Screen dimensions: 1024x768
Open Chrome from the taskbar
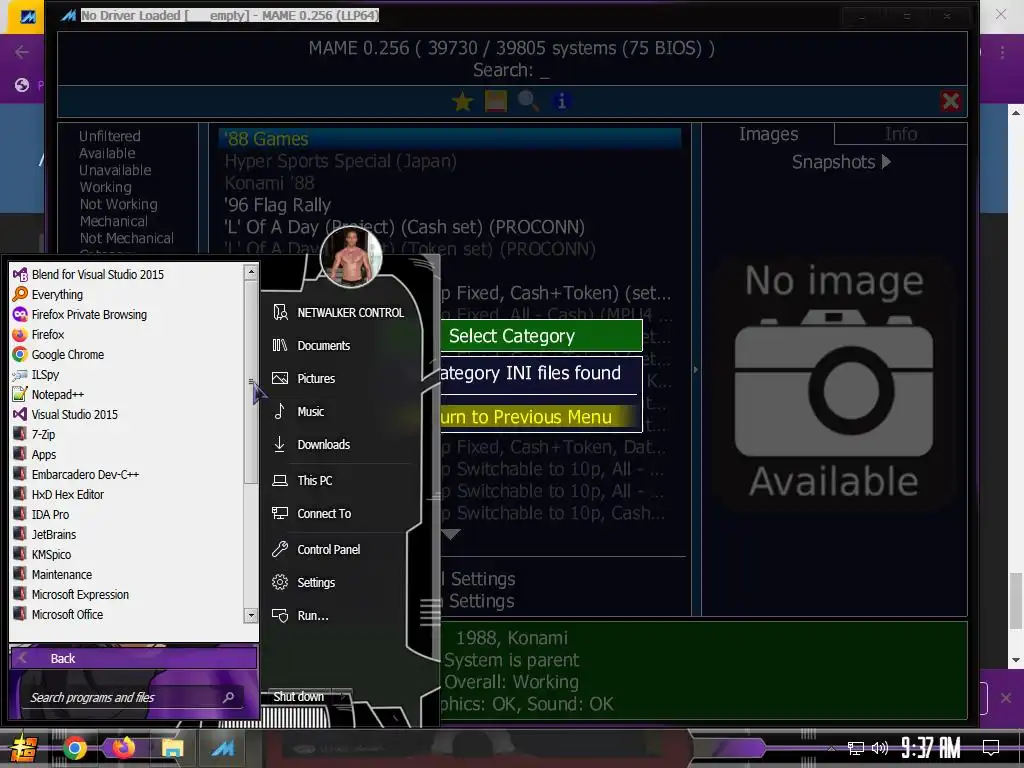74,748
